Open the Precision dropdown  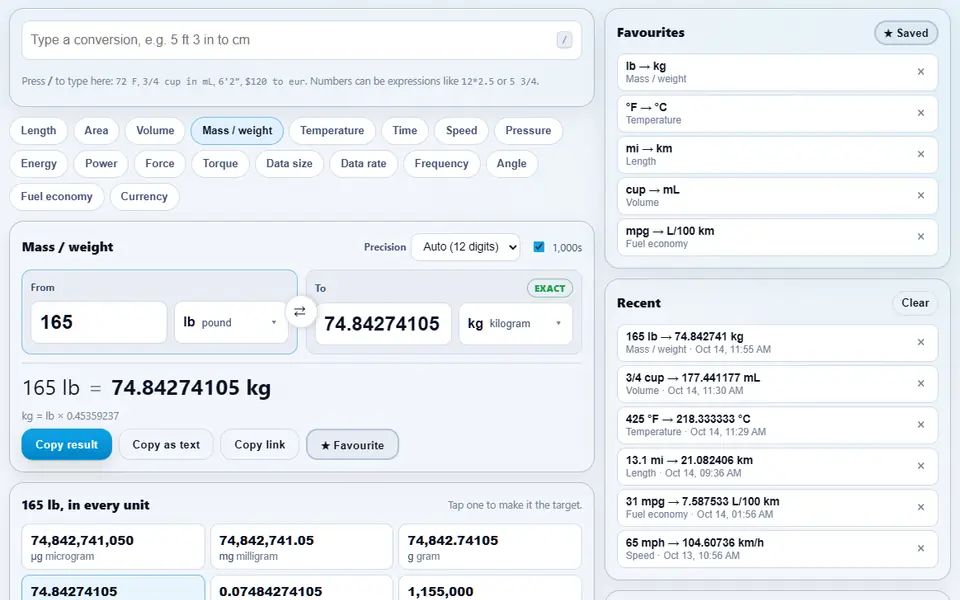[466, 247]
